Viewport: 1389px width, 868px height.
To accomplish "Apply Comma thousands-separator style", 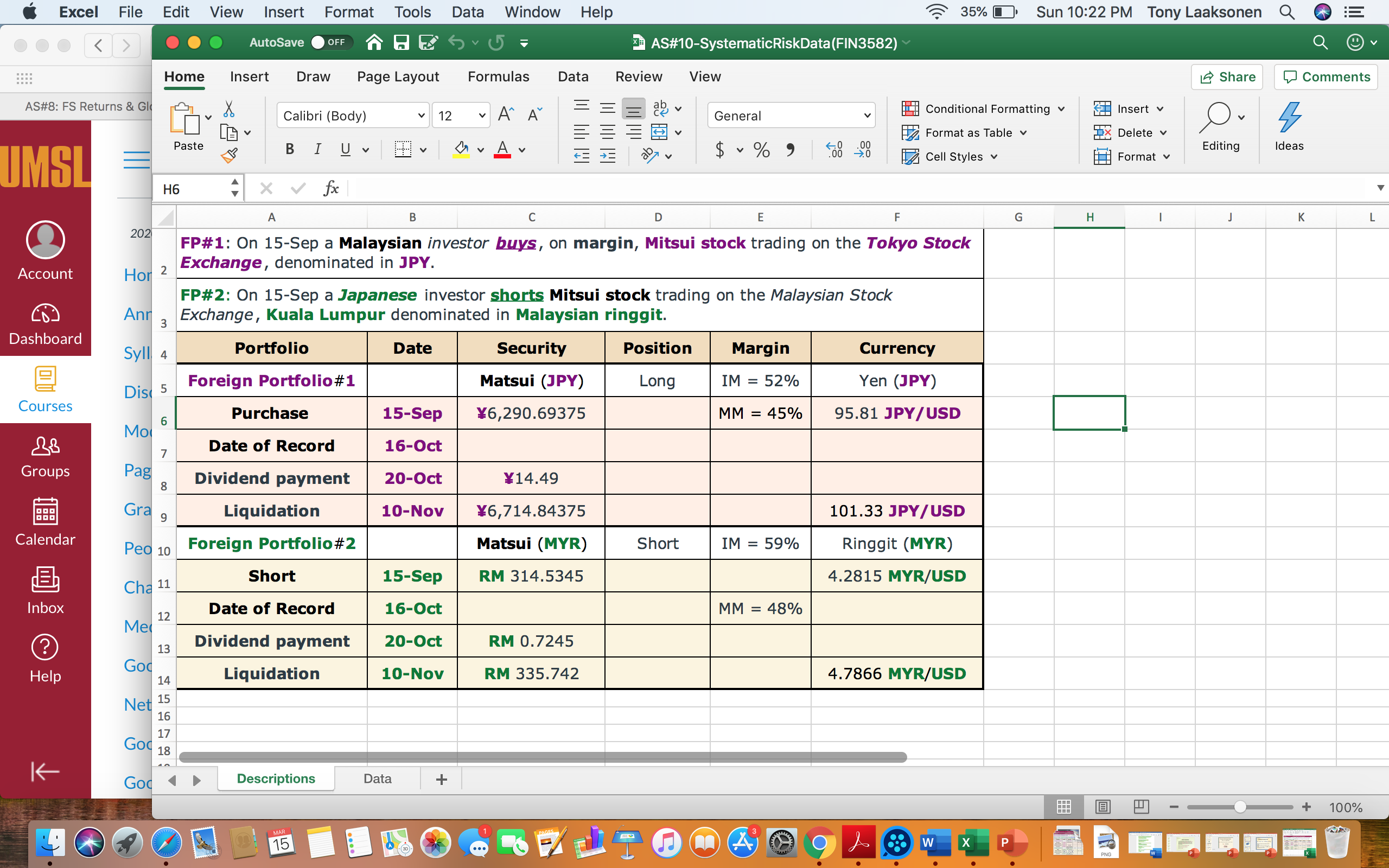I will (x=791, y=150).
